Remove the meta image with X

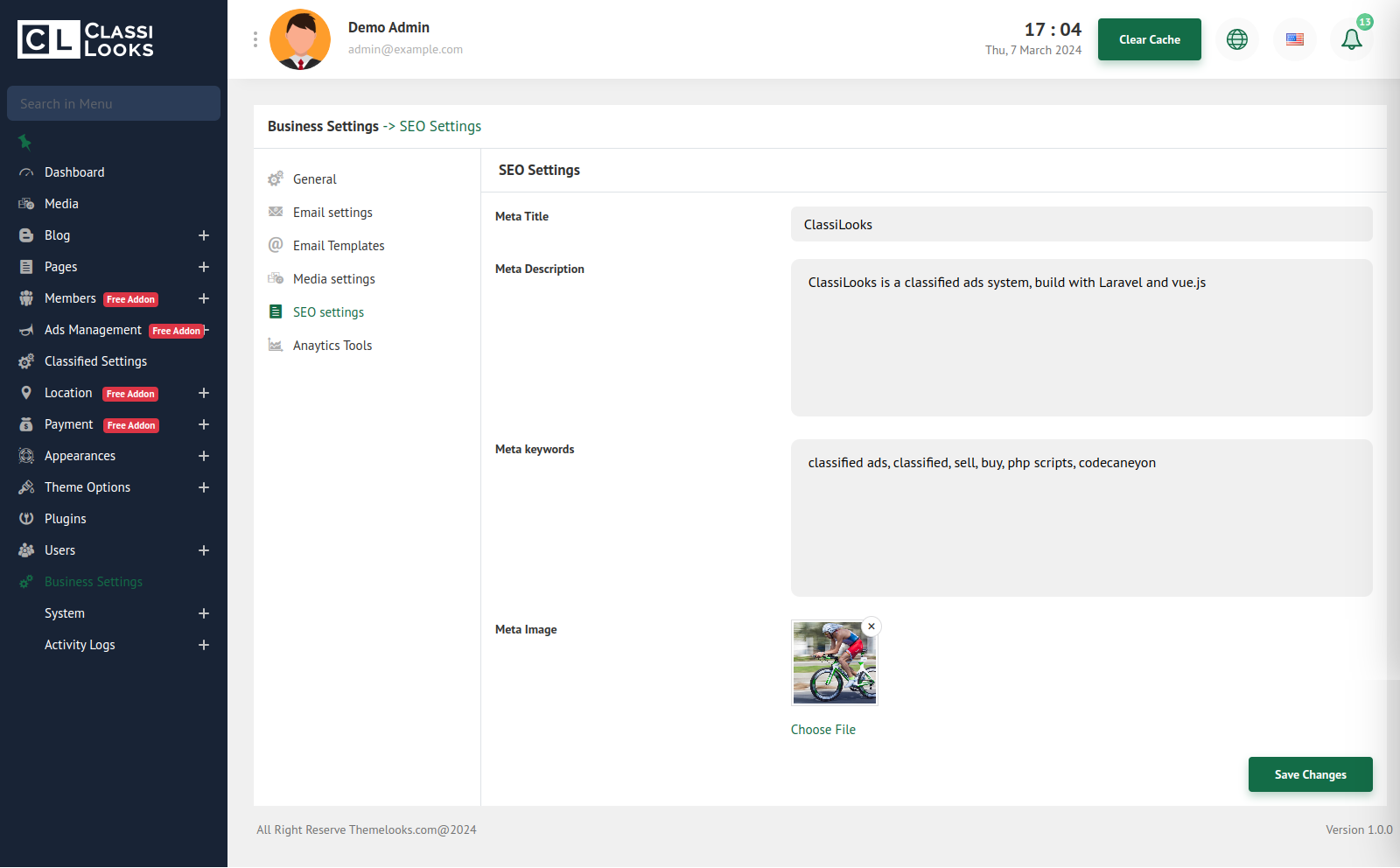(x=871, y=626)
